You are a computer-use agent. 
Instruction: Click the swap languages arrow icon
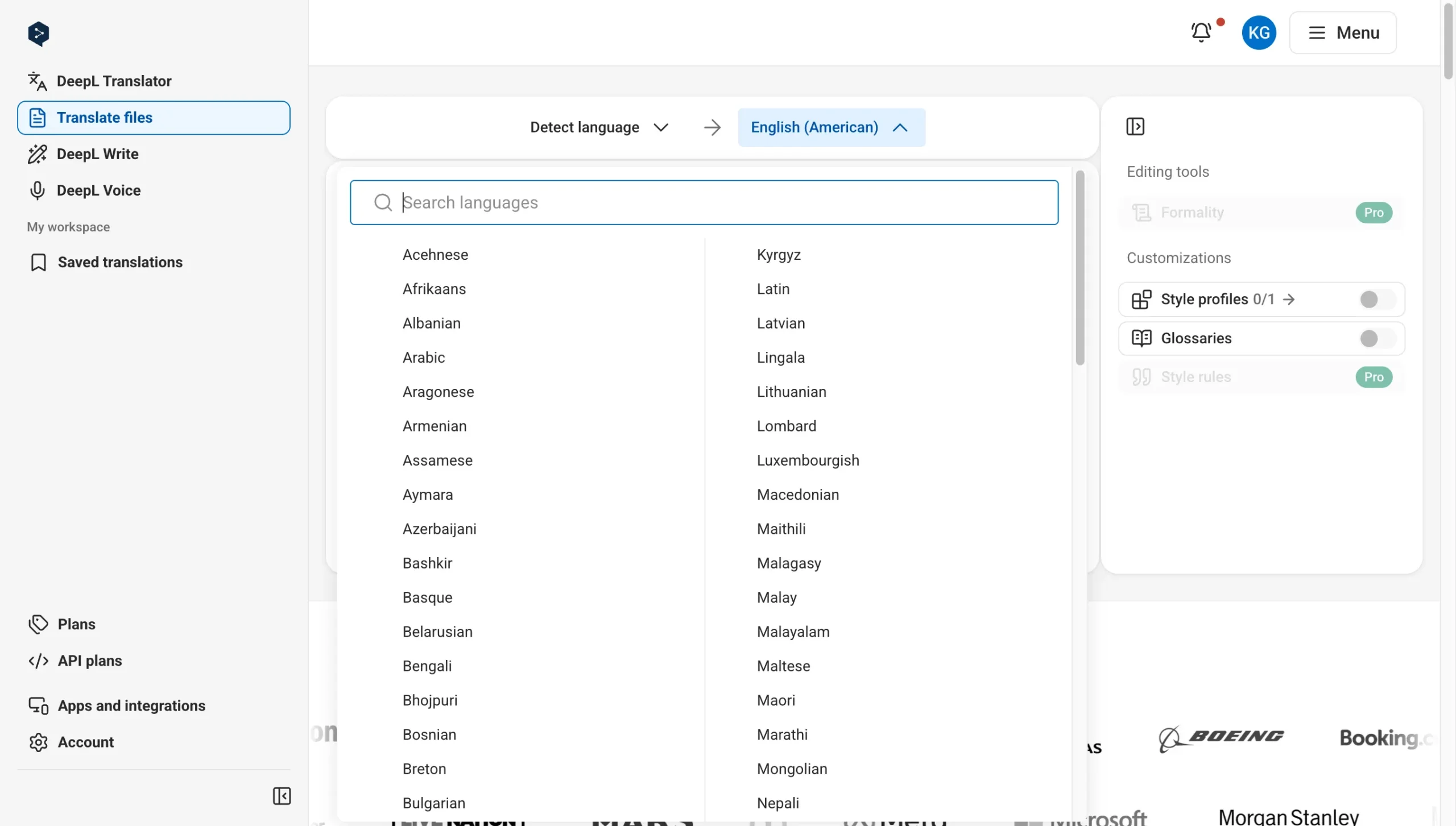pos(712,127)
